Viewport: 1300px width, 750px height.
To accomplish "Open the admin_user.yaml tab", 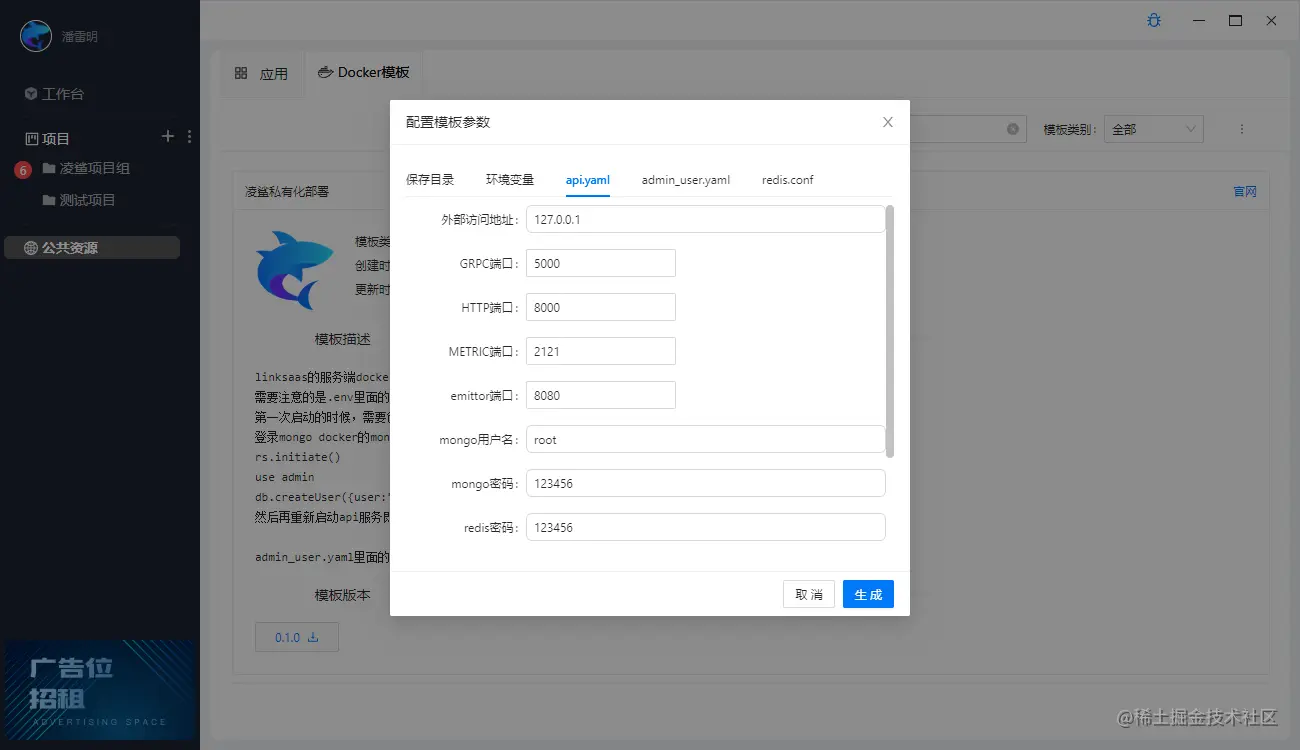I will point(686,180).
